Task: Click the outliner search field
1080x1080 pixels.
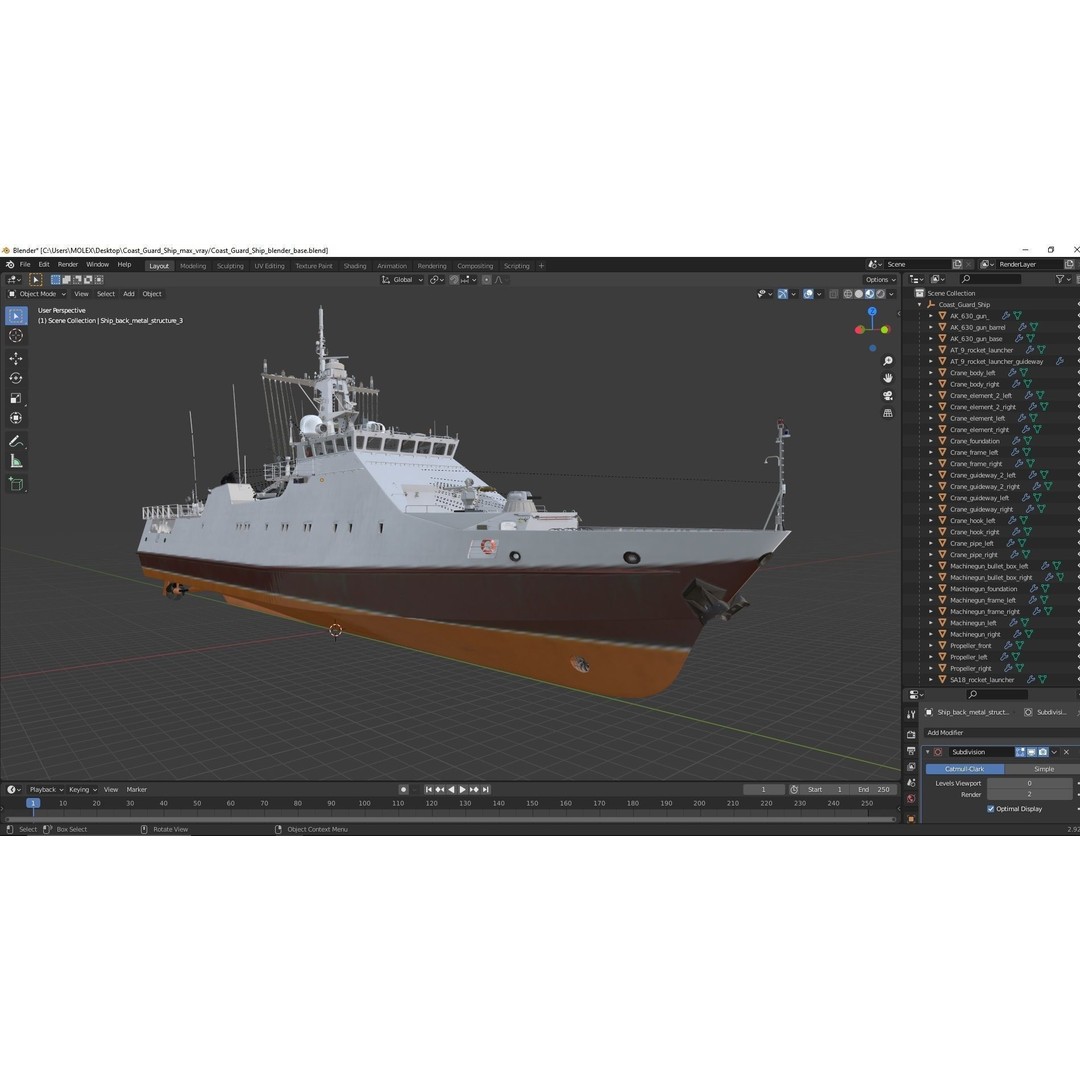Action: coord(989,279)
